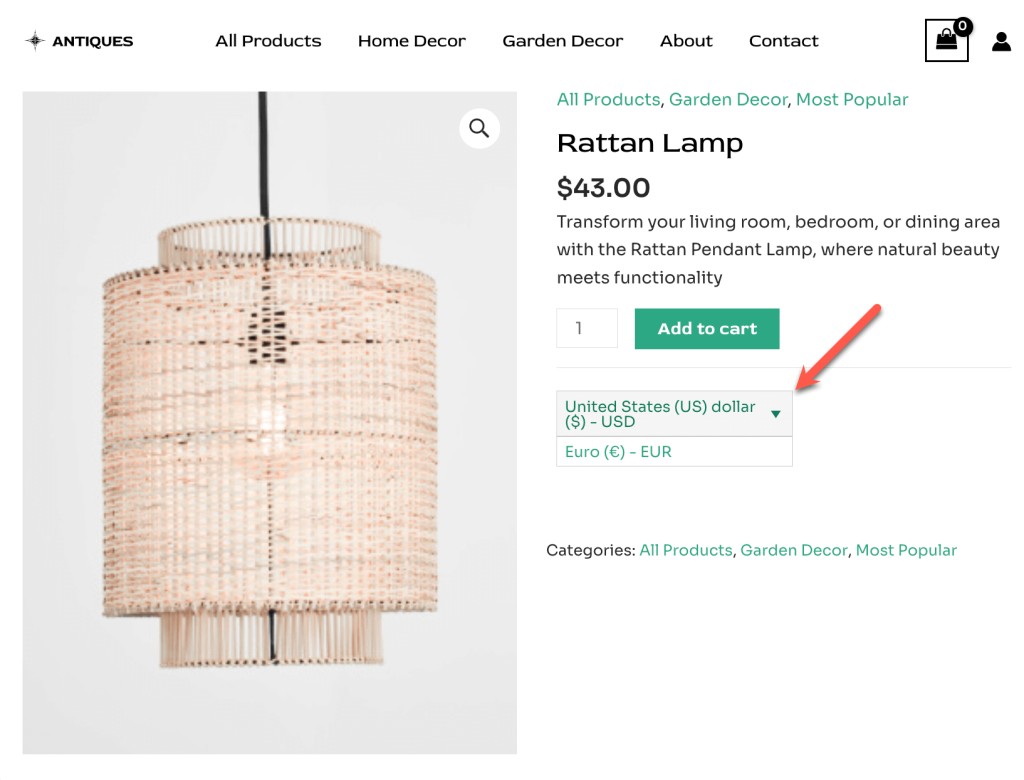
Task: Click the Antiques star logo icon
Action: coord(35,41)
